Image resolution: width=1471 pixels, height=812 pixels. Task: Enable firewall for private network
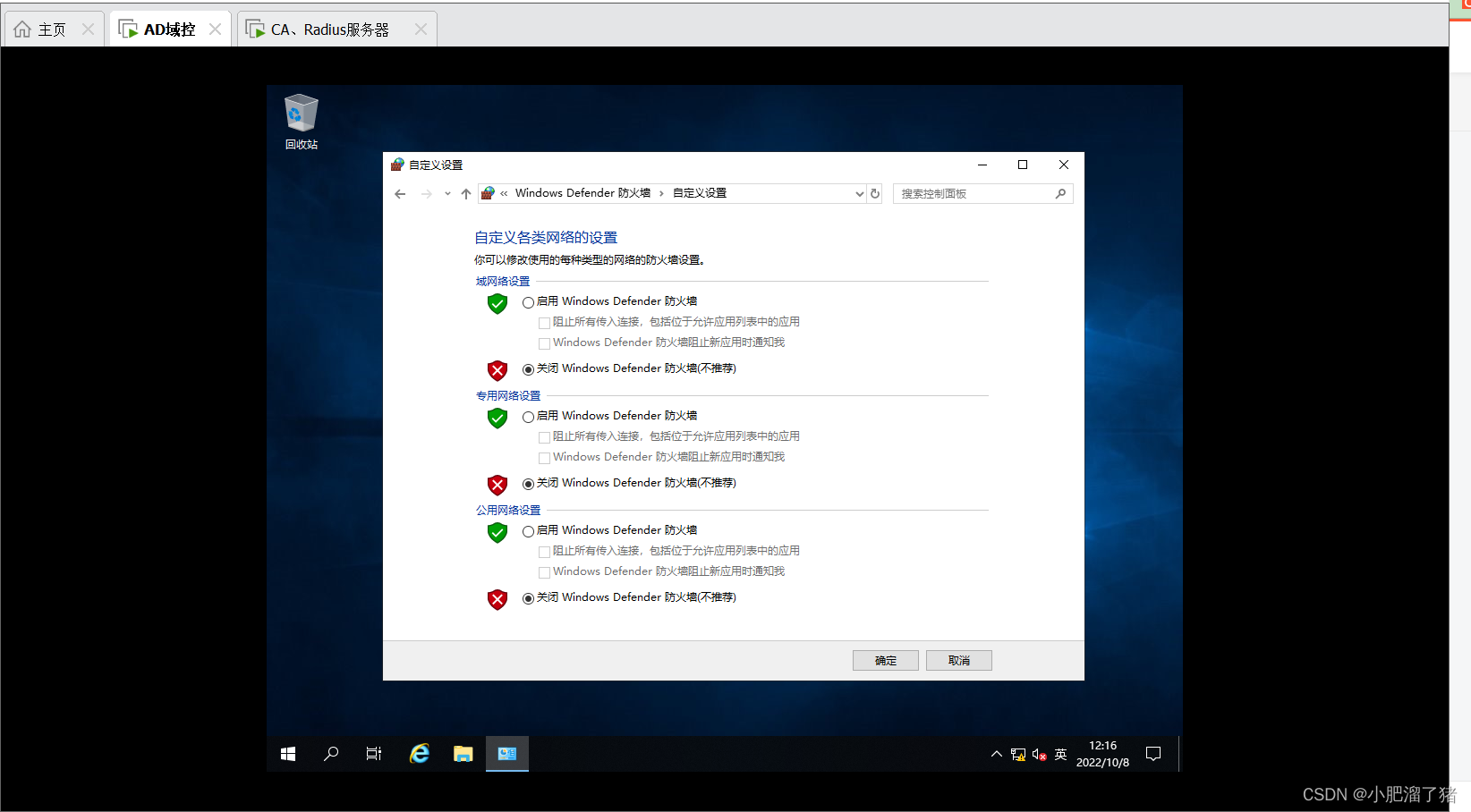pos(528,417)
